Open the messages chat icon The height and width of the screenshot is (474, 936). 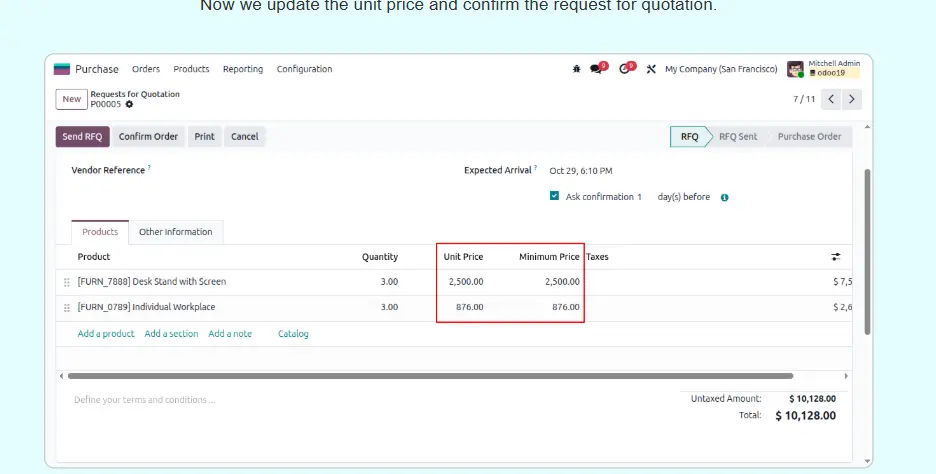click(597, 69)
